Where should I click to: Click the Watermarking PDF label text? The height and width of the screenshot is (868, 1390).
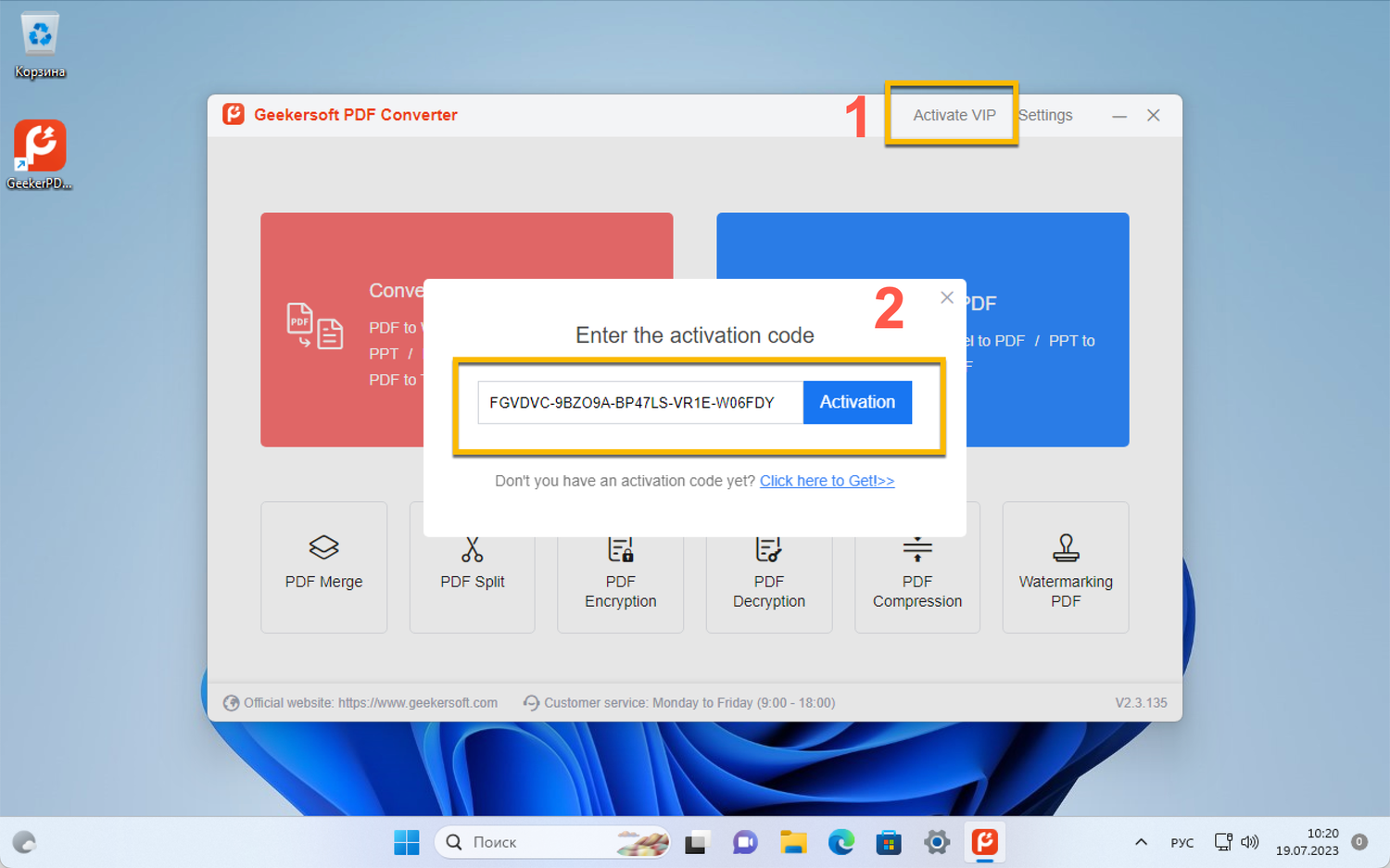1066,591
